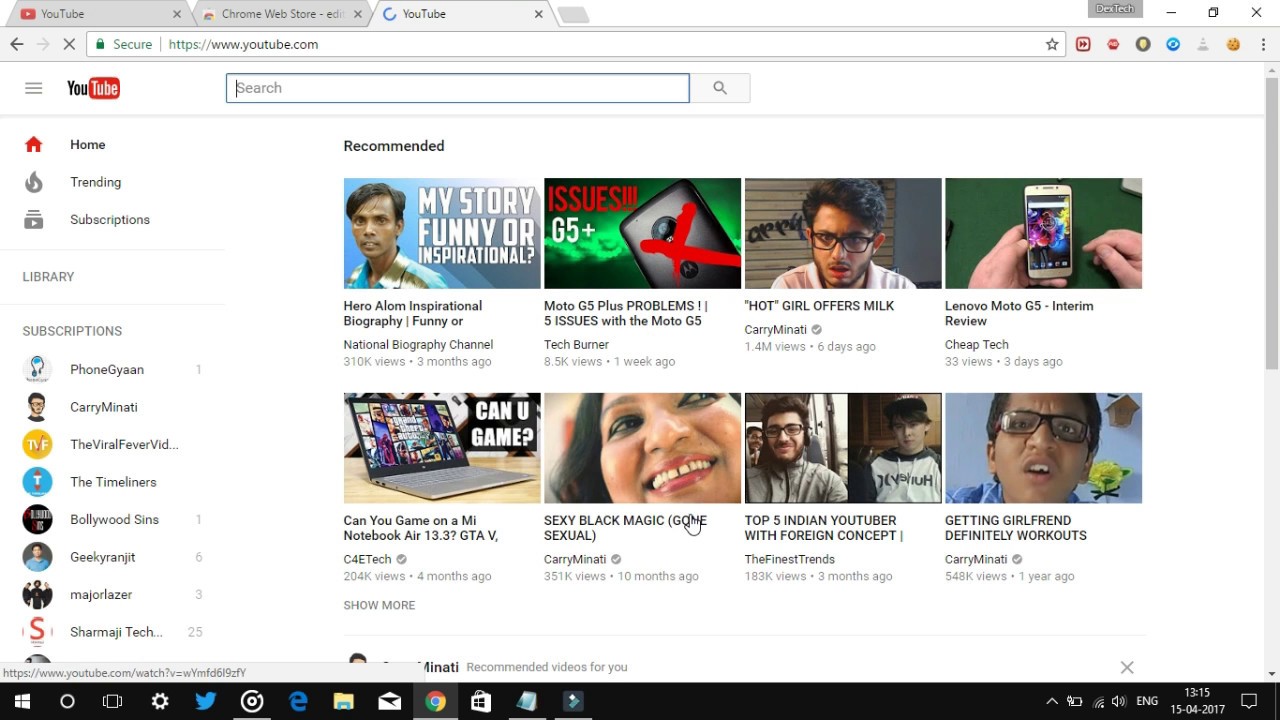
Task: Open TheViralFeverVid channel avatar
Action: point(37,444)
